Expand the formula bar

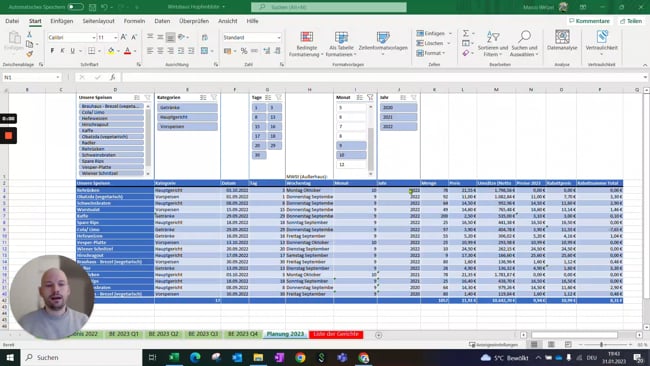click(645, 77)
